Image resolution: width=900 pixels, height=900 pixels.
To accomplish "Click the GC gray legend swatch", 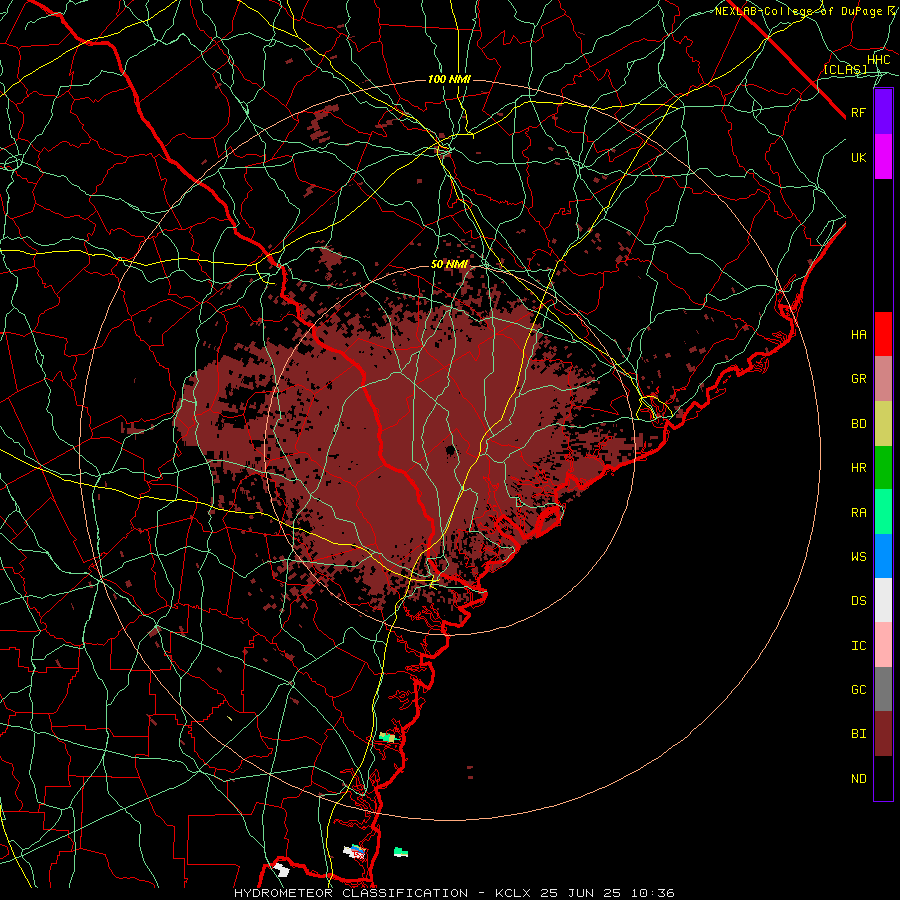I will tap(883, 689).
